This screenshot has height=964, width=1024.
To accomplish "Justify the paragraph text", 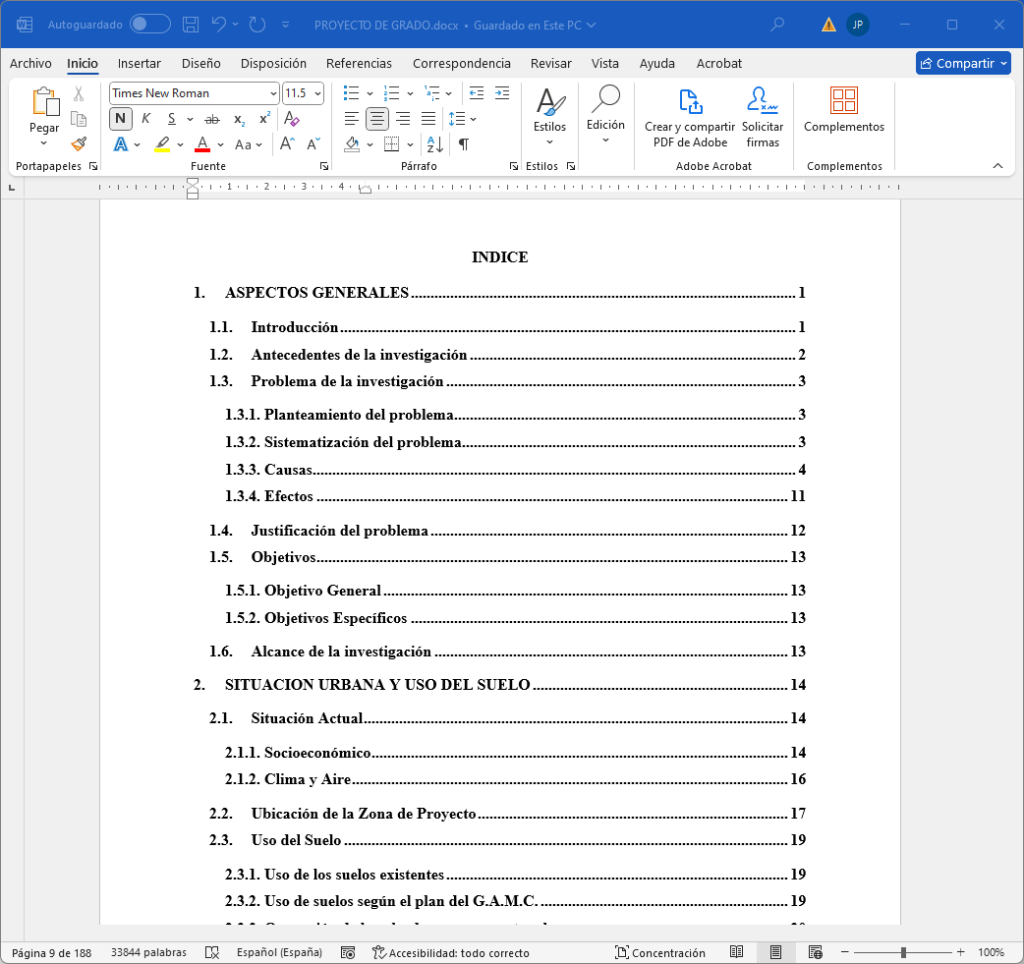I will (x=429, y=119).
